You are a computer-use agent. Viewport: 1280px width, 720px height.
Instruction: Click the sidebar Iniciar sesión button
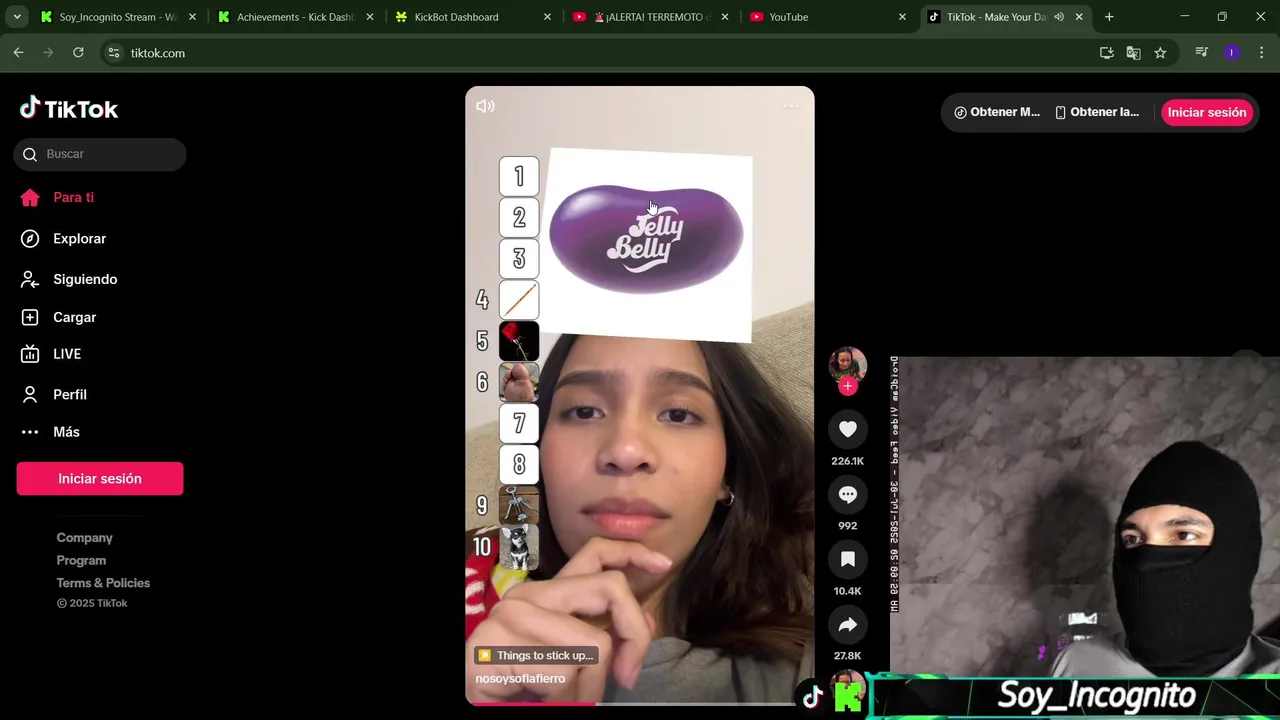100,478
